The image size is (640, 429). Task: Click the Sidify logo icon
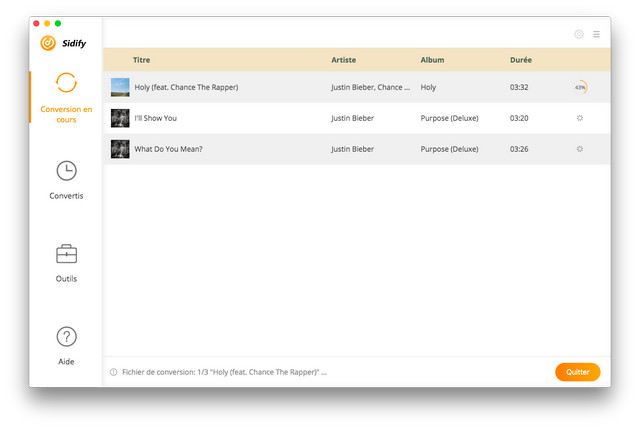pos(47,43)
